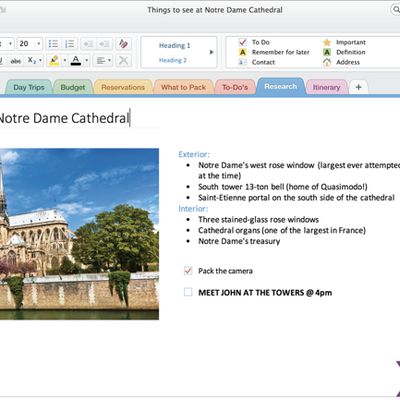
Task: Tag selection as Remember for later
Action: [x=281, y=52]
